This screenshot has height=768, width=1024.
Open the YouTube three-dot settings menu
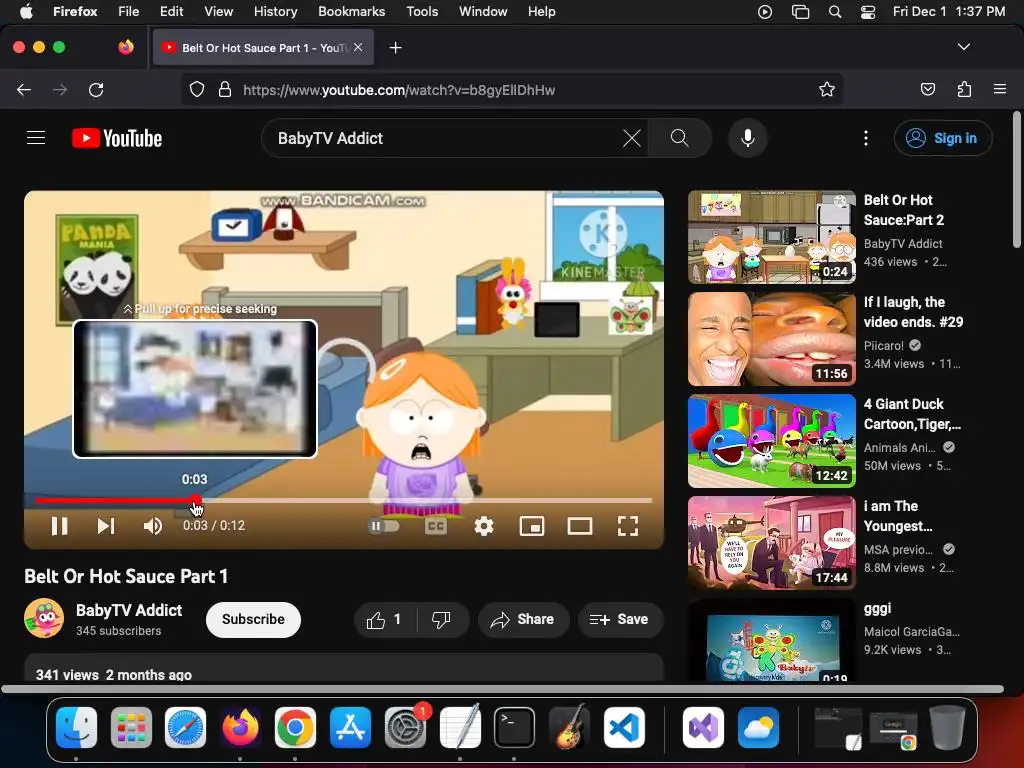pos(866,138)
